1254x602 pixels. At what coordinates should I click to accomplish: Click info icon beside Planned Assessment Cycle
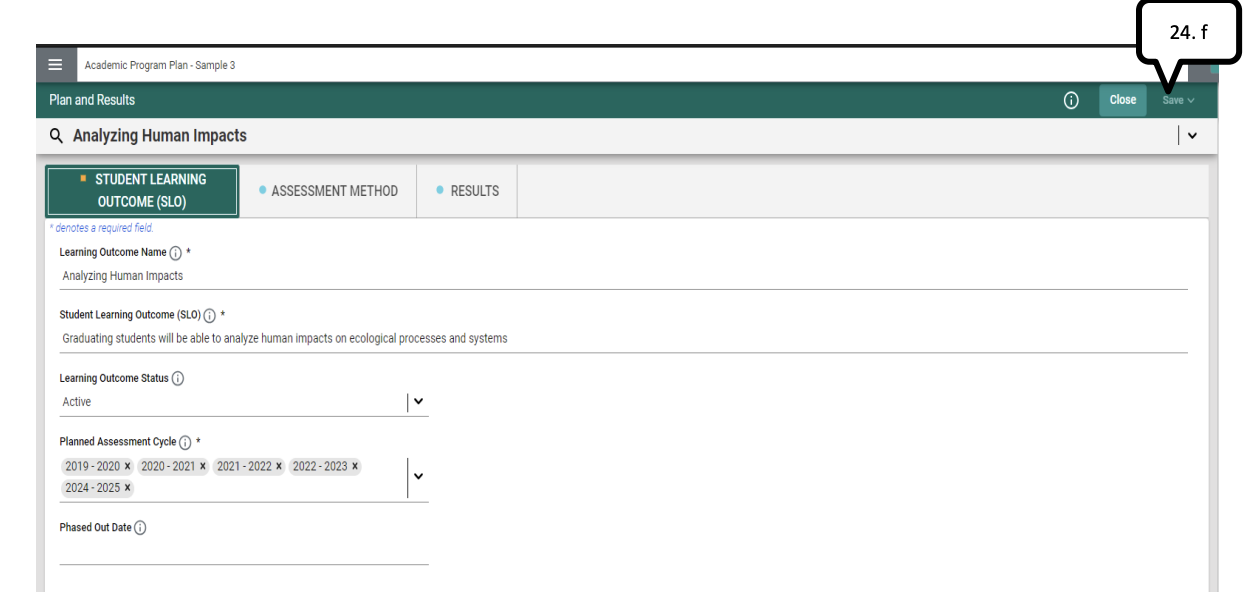[x=186, y=441]
